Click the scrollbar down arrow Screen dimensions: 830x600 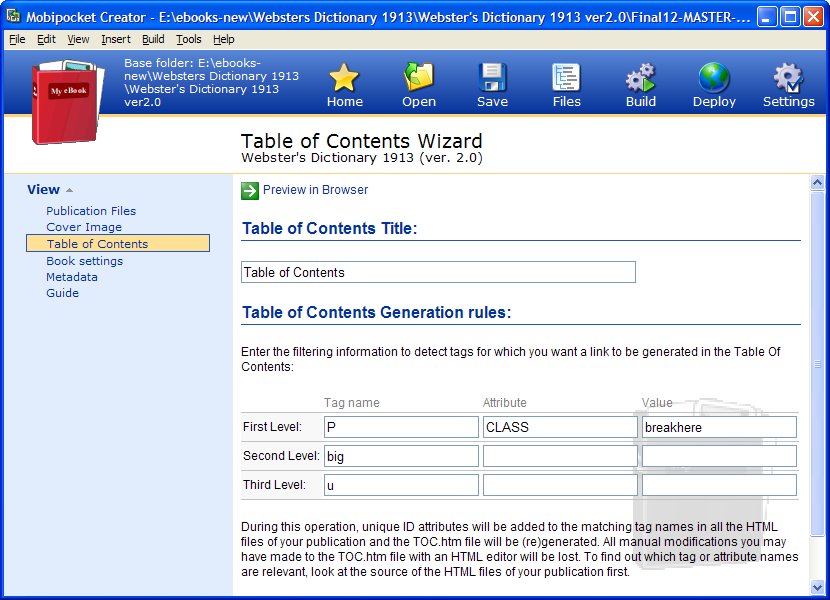(817, 588)
